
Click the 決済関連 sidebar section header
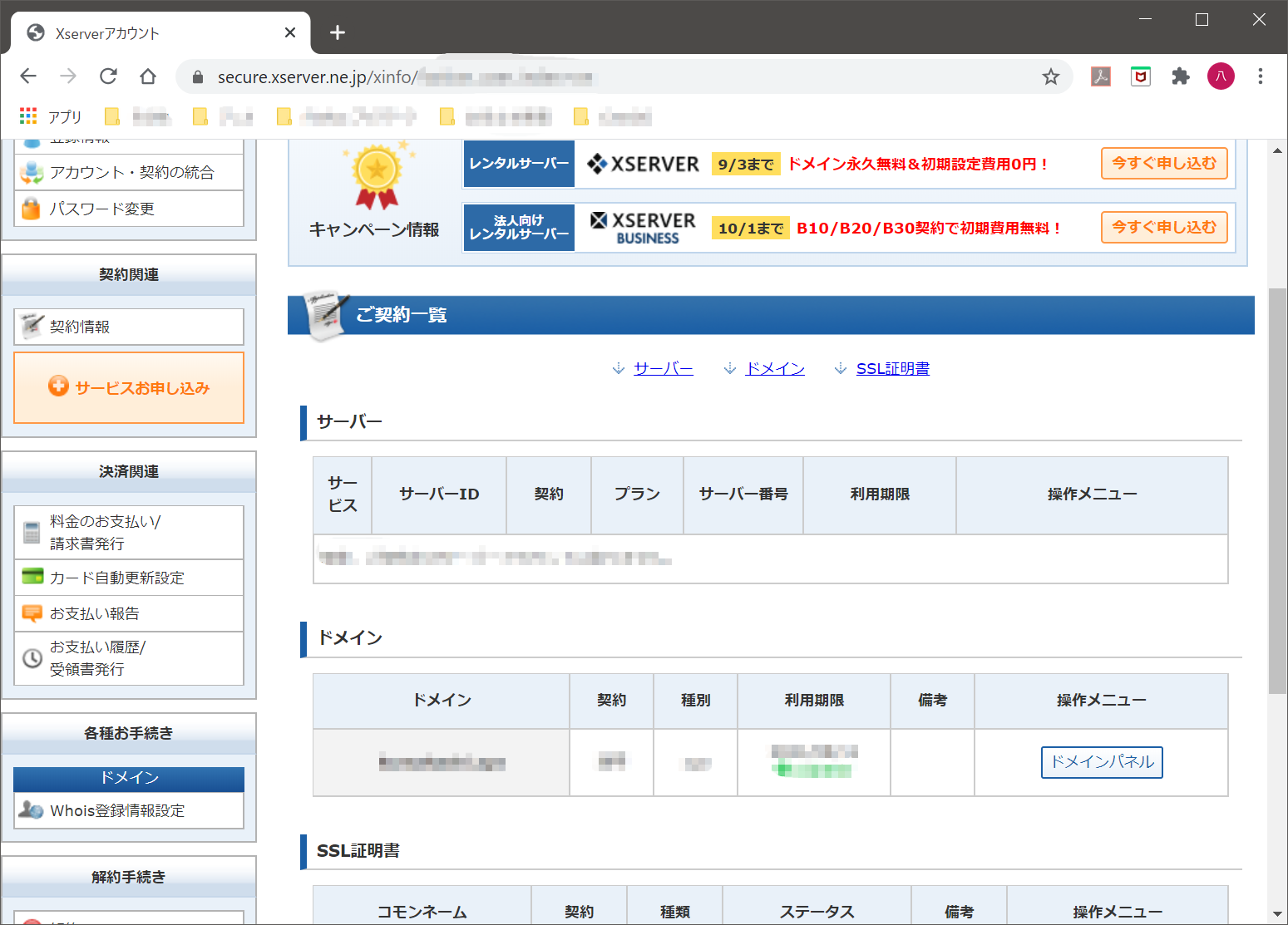tap(129, 472)
